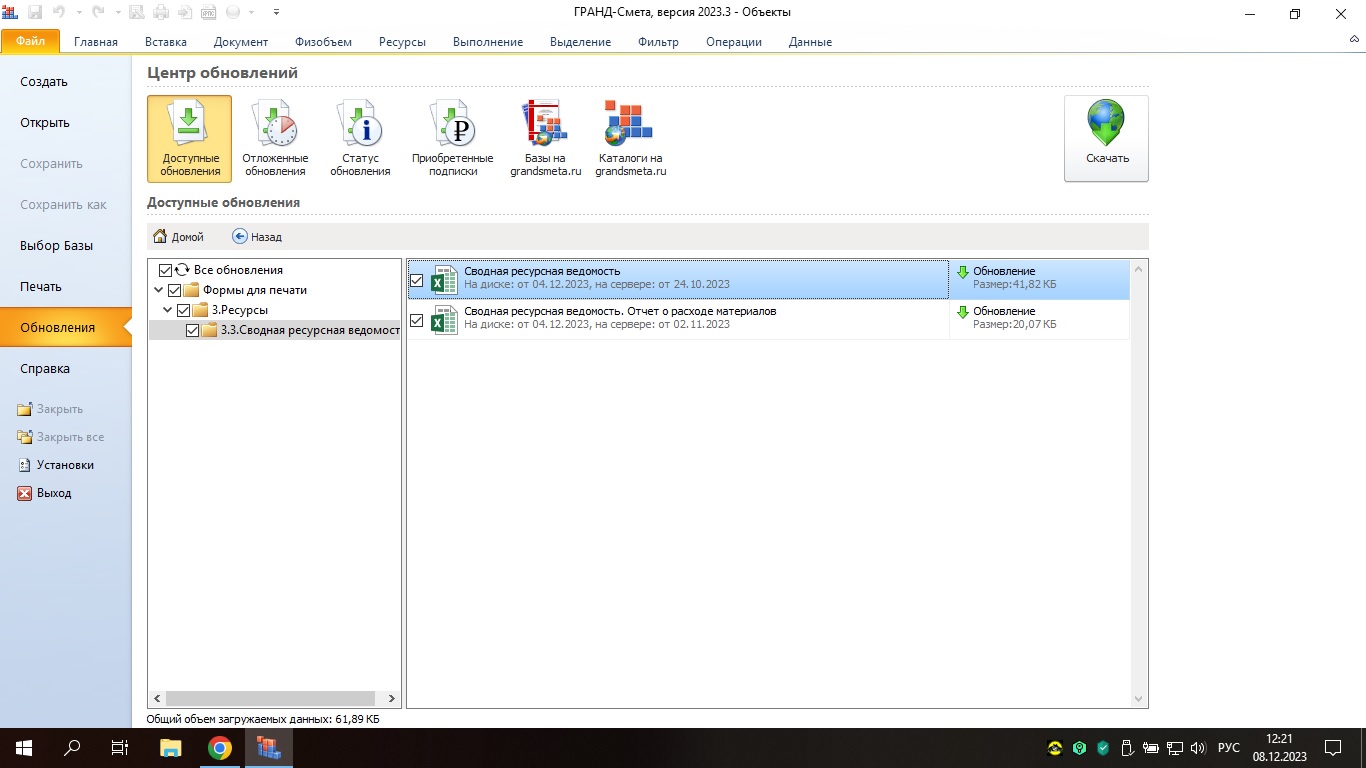Switch to the Вставка ribbon tab
This screenshot has height=768, width=1366.
[x=166, y=42]
